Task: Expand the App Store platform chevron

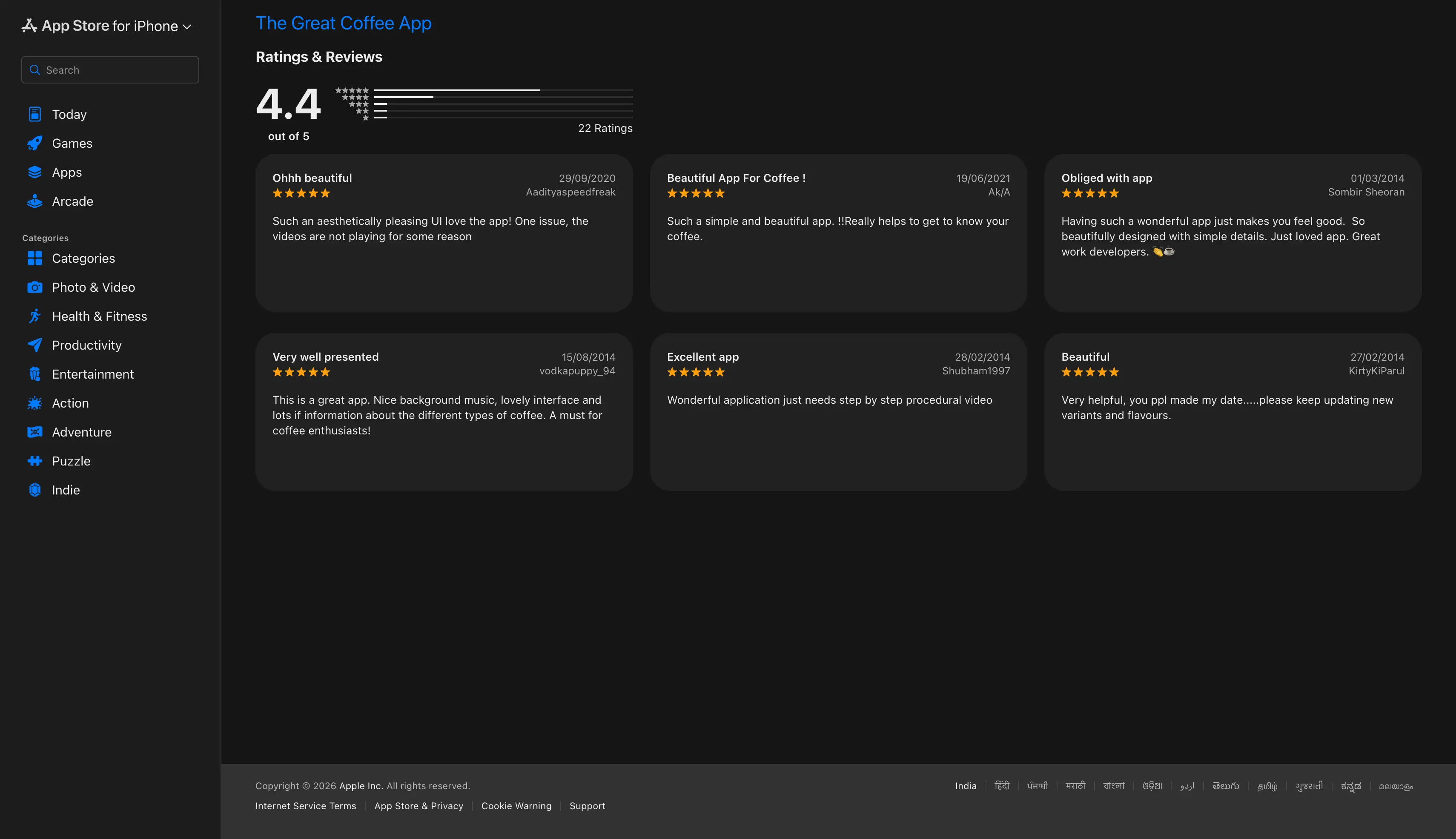Action: (x=186, y=26)
